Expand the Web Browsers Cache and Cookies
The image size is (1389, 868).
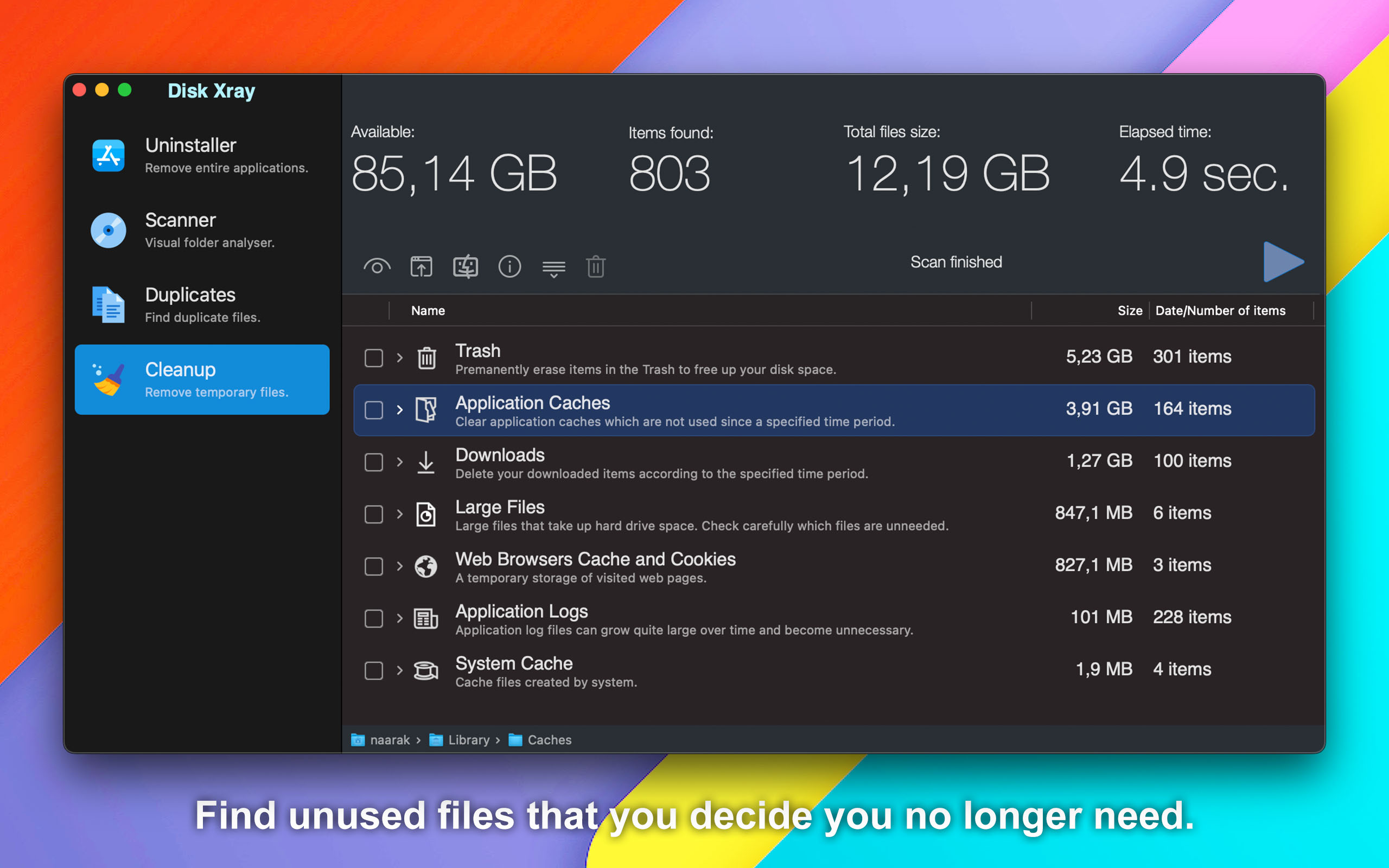(x=398, y=564)
